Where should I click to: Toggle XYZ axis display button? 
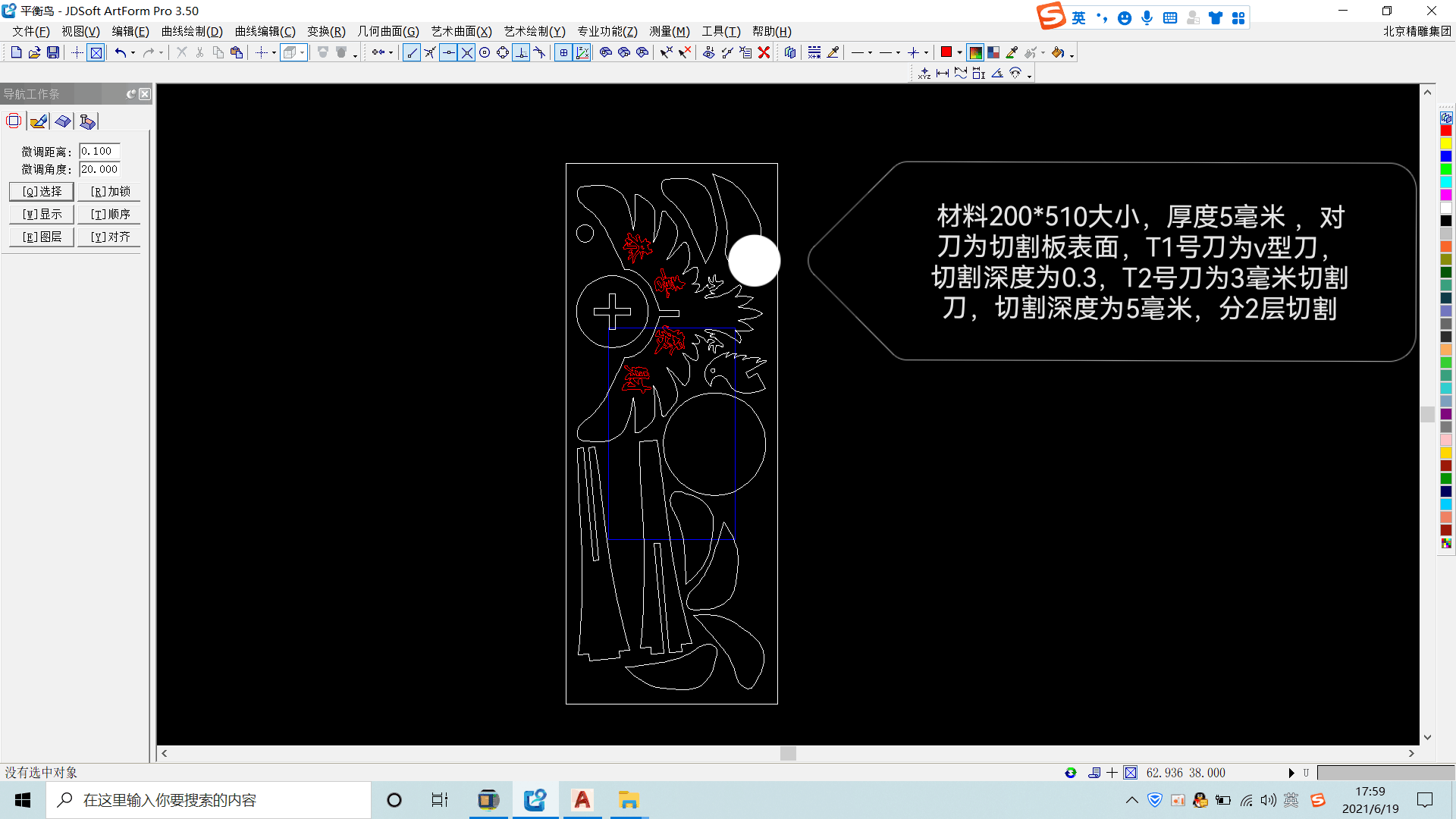tap(582, 52)
